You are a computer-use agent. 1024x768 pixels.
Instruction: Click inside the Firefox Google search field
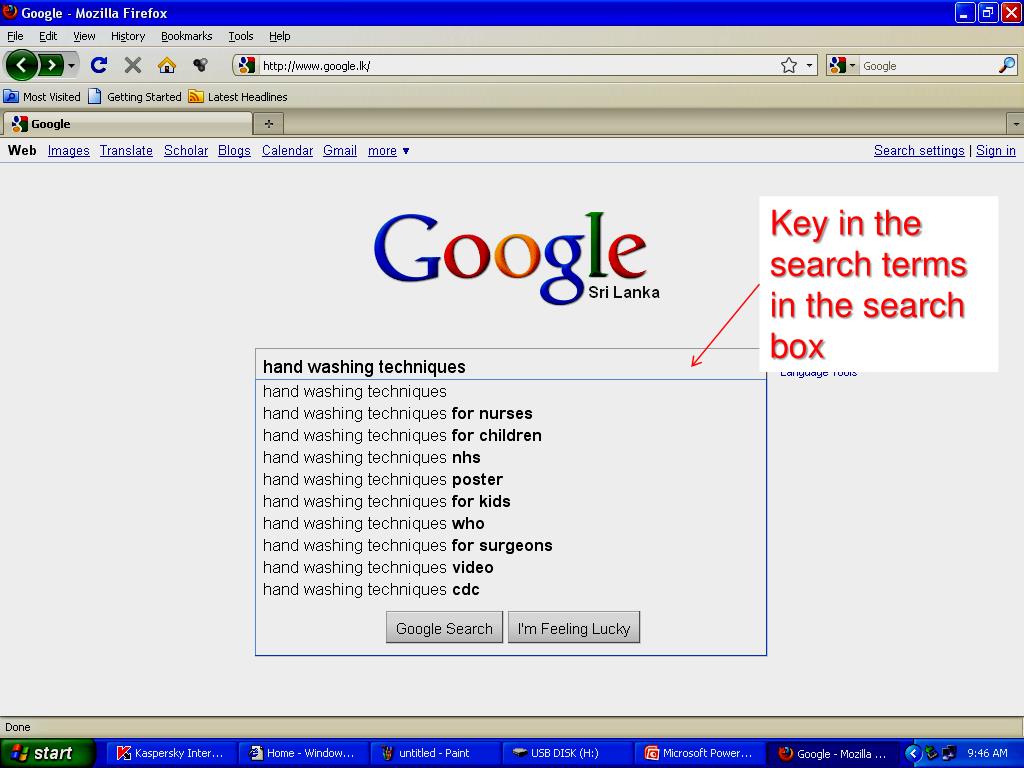[x=927, y=65]
